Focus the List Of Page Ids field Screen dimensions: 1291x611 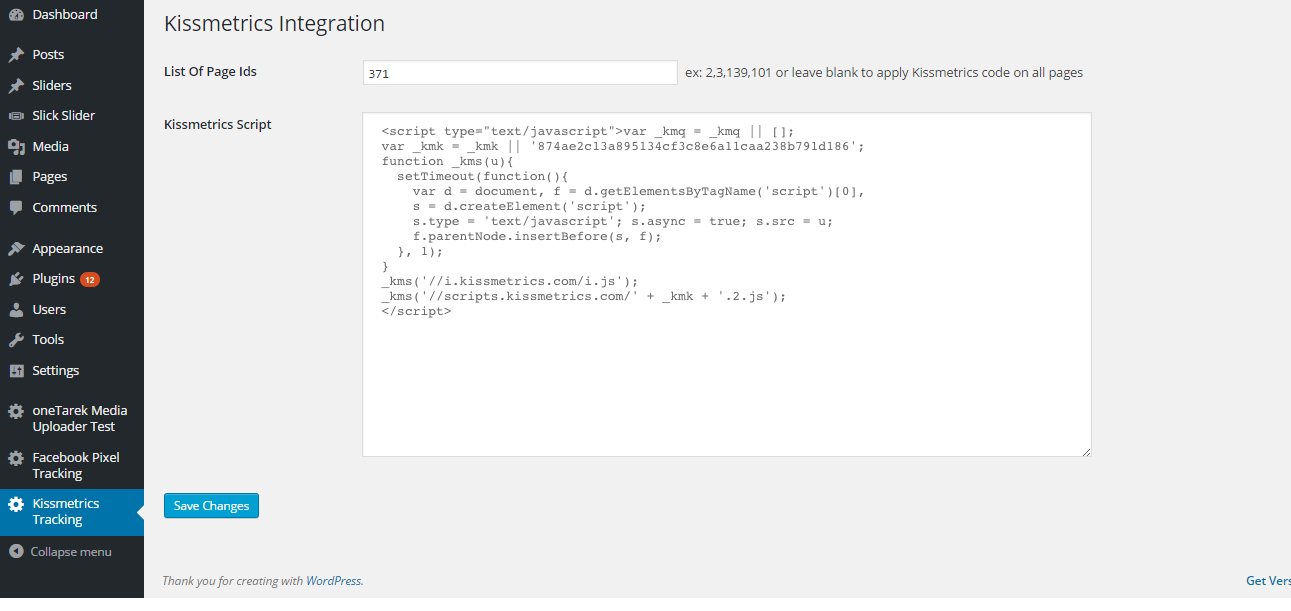coord(520,73)
